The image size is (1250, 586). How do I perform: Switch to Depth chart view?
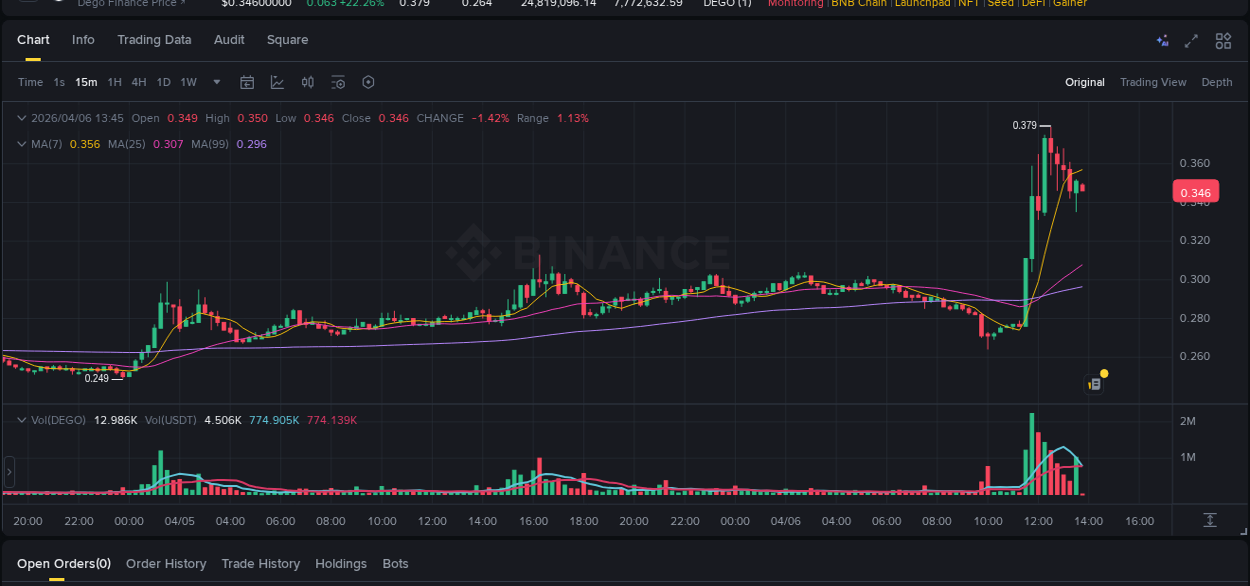point(1217,82)
